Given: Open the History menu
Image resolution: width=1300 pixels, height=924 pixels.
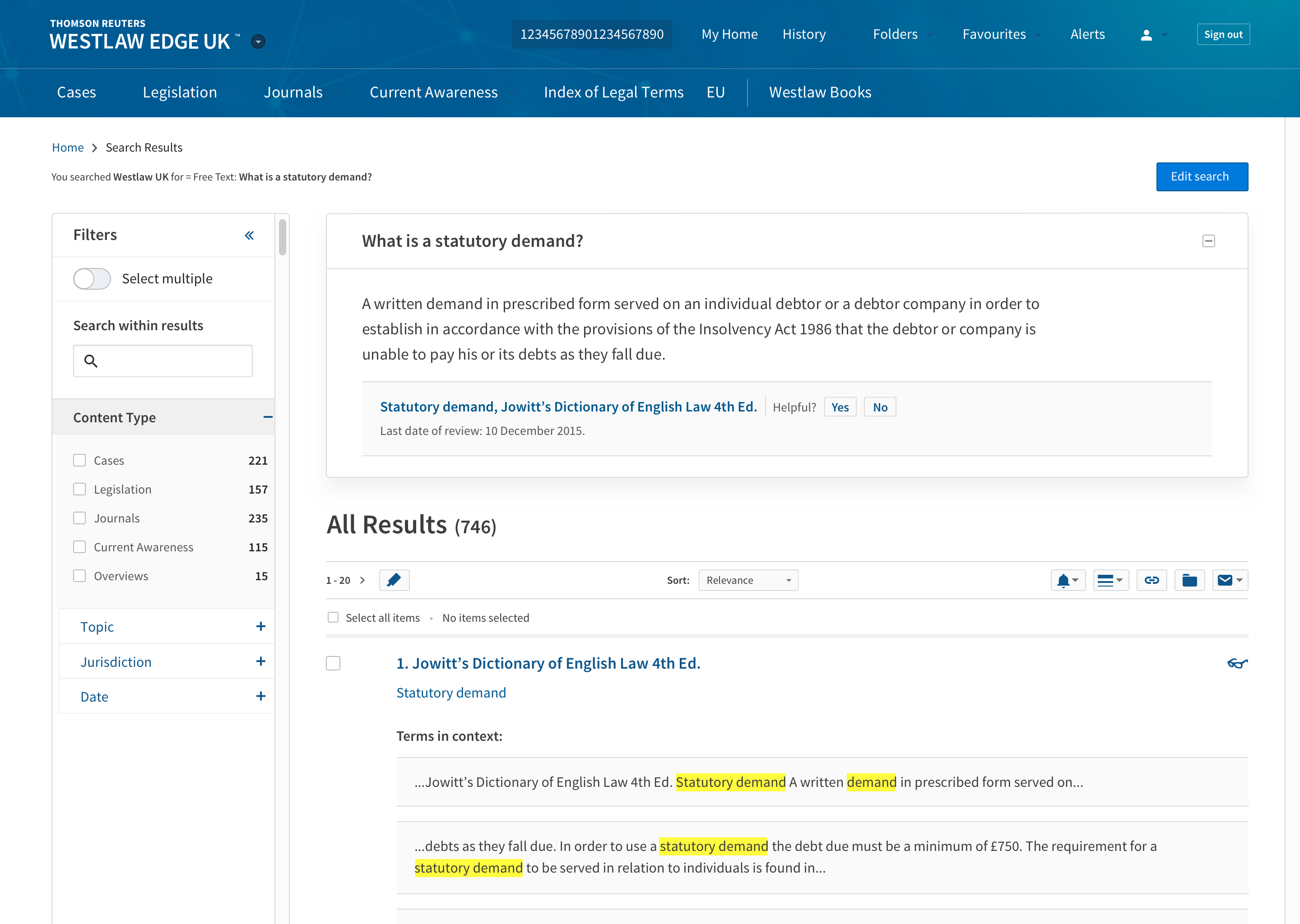Looking at the screenshot, I should [x=803, y=34].
